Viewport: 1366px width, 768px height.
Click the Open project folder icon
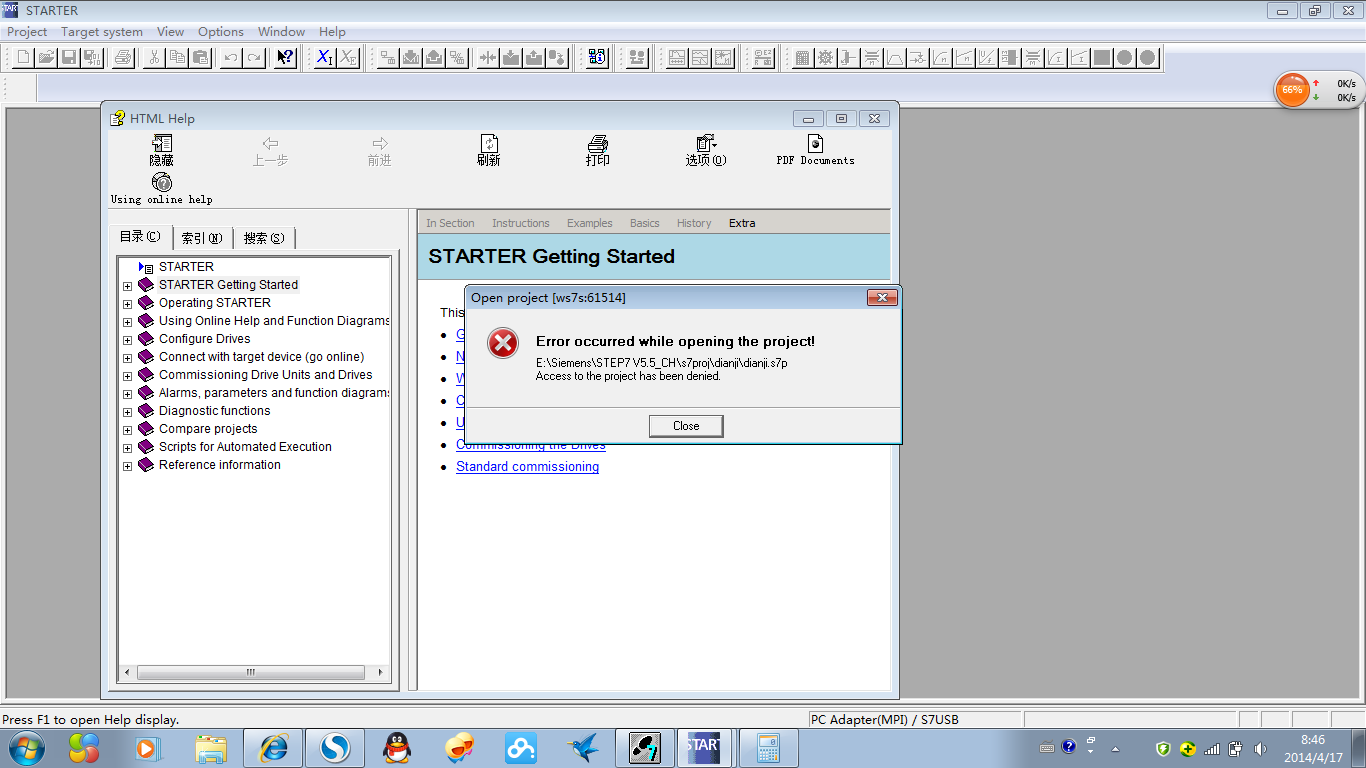click(46, 57)
